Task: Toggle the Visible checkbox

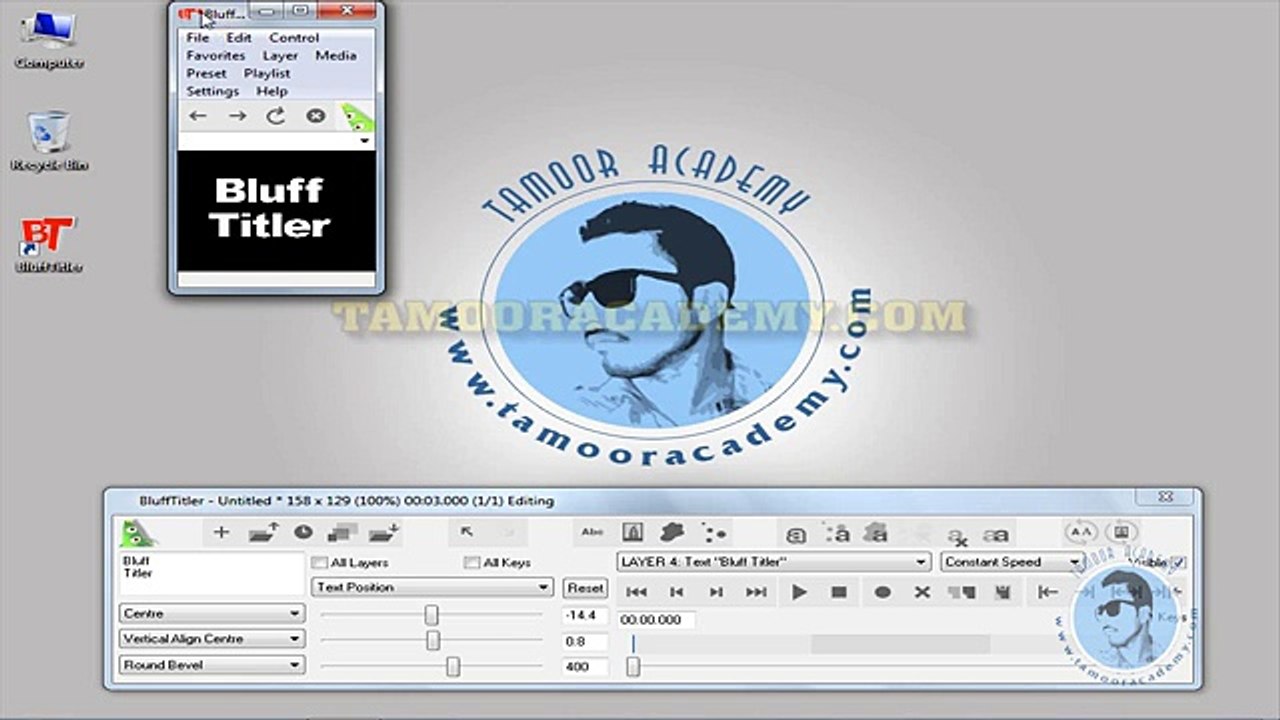Action: 1178,563
